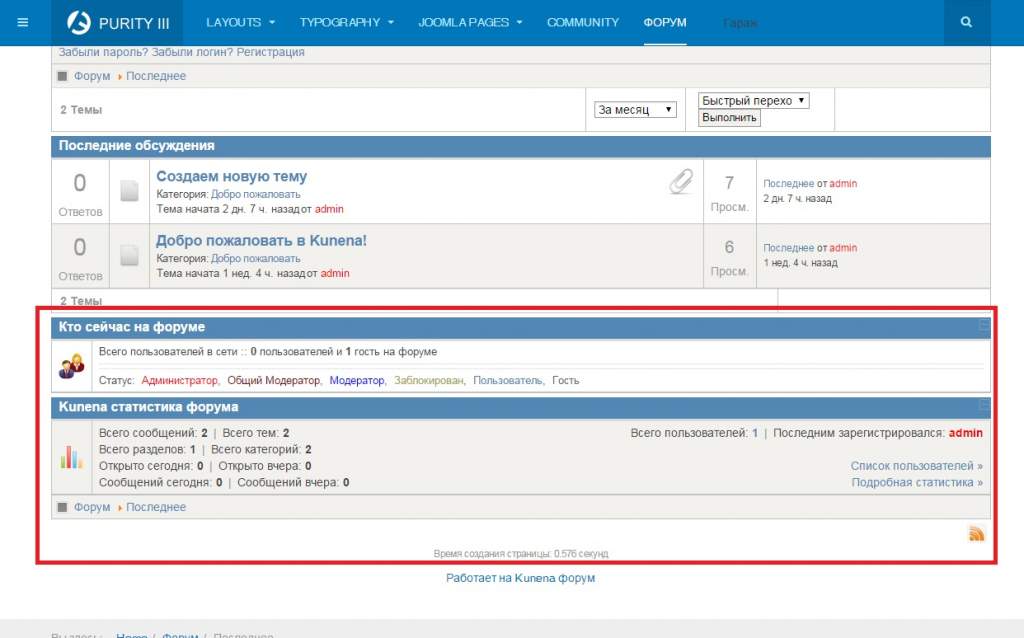This screenshot has width=1024, height=638.
Task: Select the Форум menu item
Action: tap(665, 22)
